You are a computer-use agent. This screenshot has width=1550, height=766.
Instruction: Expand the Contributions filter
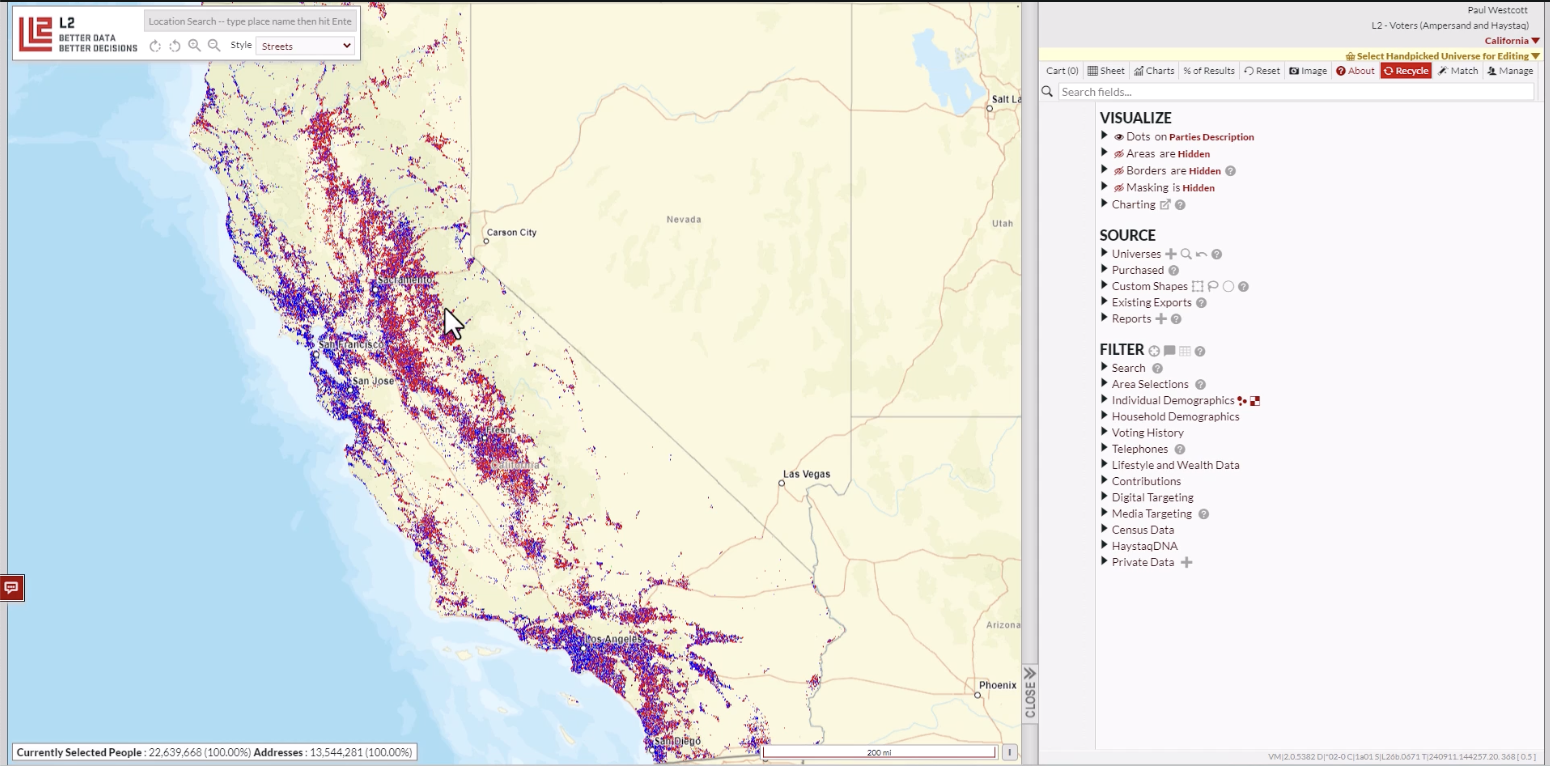click(1104, 481)
